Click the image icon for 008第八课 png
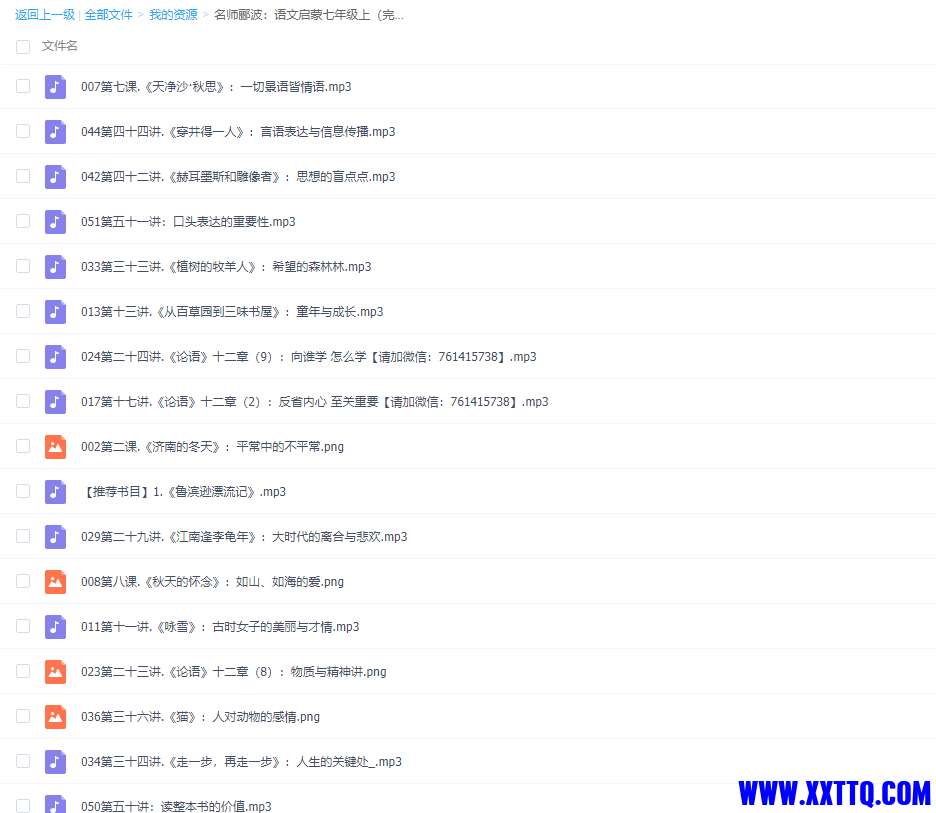This screenshot has width=936, height=813. pyautogui.click(x=56, y=581)
